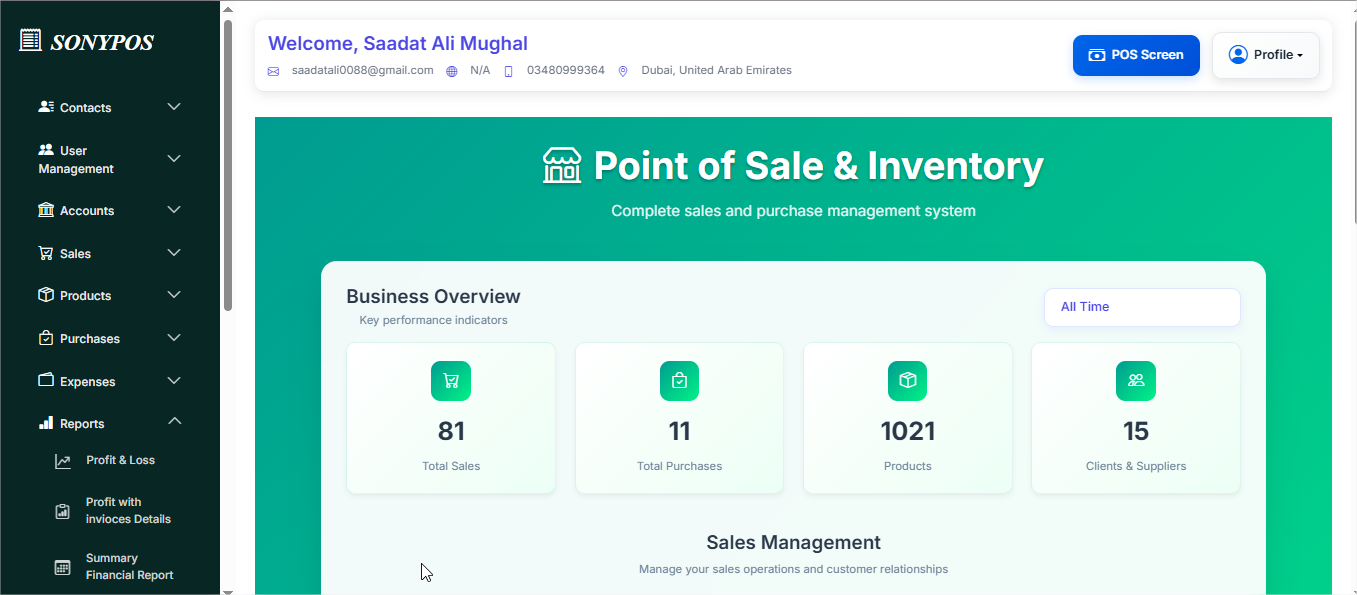This screenshot has height=595, width=1357.
Task: Click the Total Purchases bag icon
Action: click(x=679, y=381)
